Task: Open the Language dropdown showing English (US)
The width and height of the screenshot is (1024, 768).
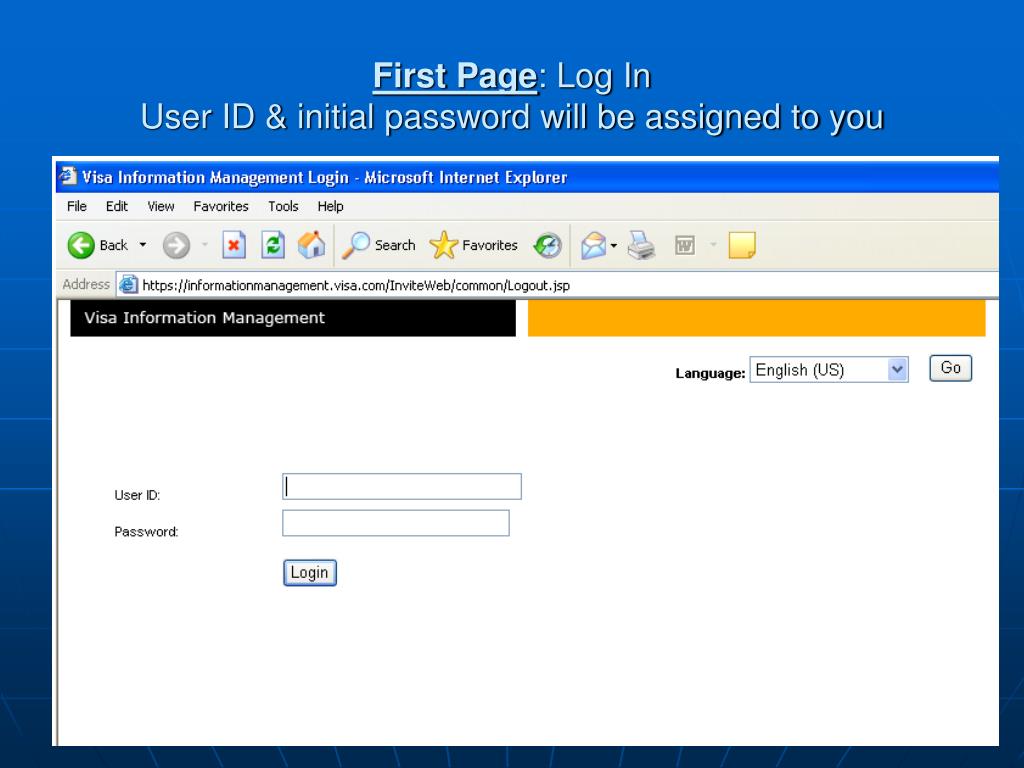Action: [x=829, y=370]
